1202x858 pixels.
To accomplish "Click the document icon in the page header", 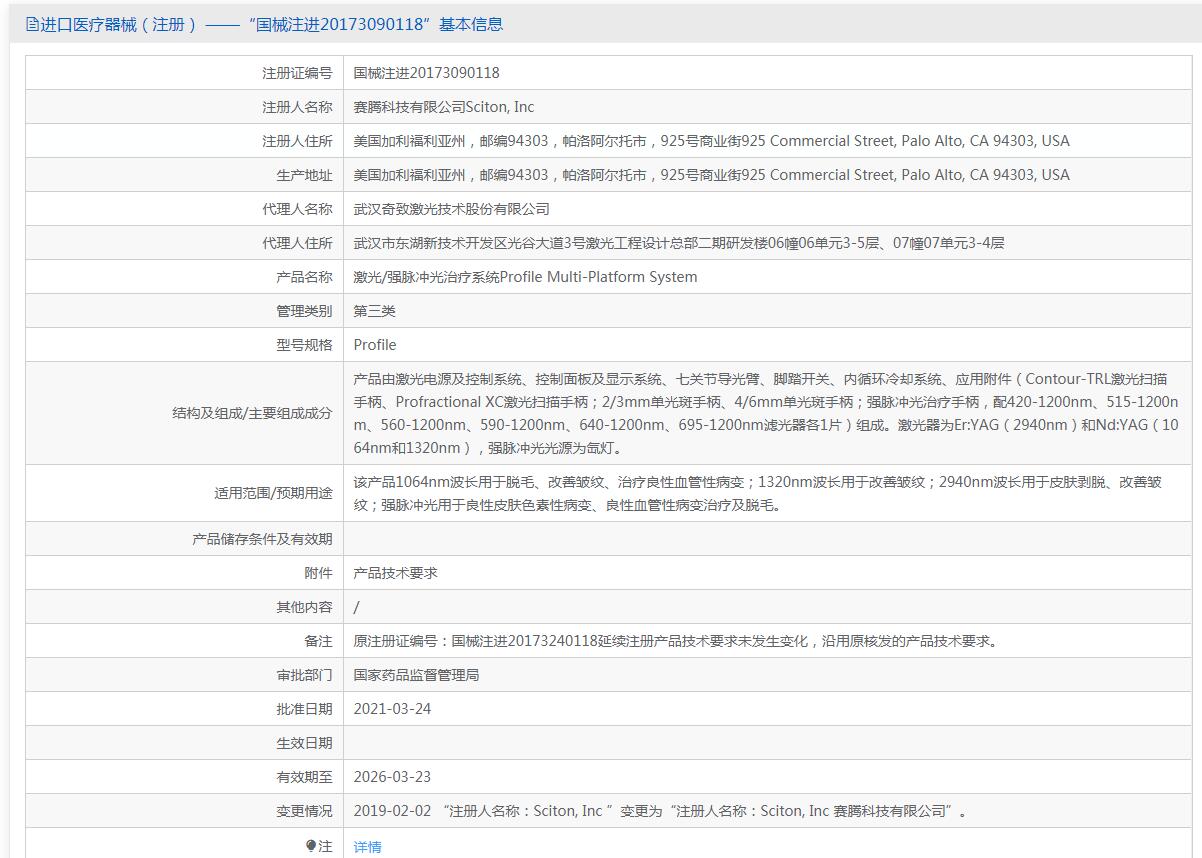I will [x=32, y=25].
